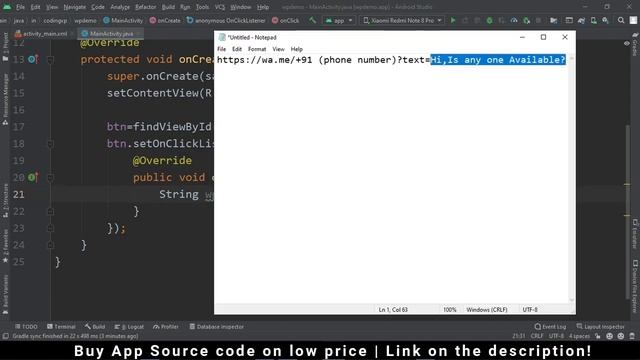Open the Refactor menu in Android Studio
This screenshot has width=640, height=360.
145,7
